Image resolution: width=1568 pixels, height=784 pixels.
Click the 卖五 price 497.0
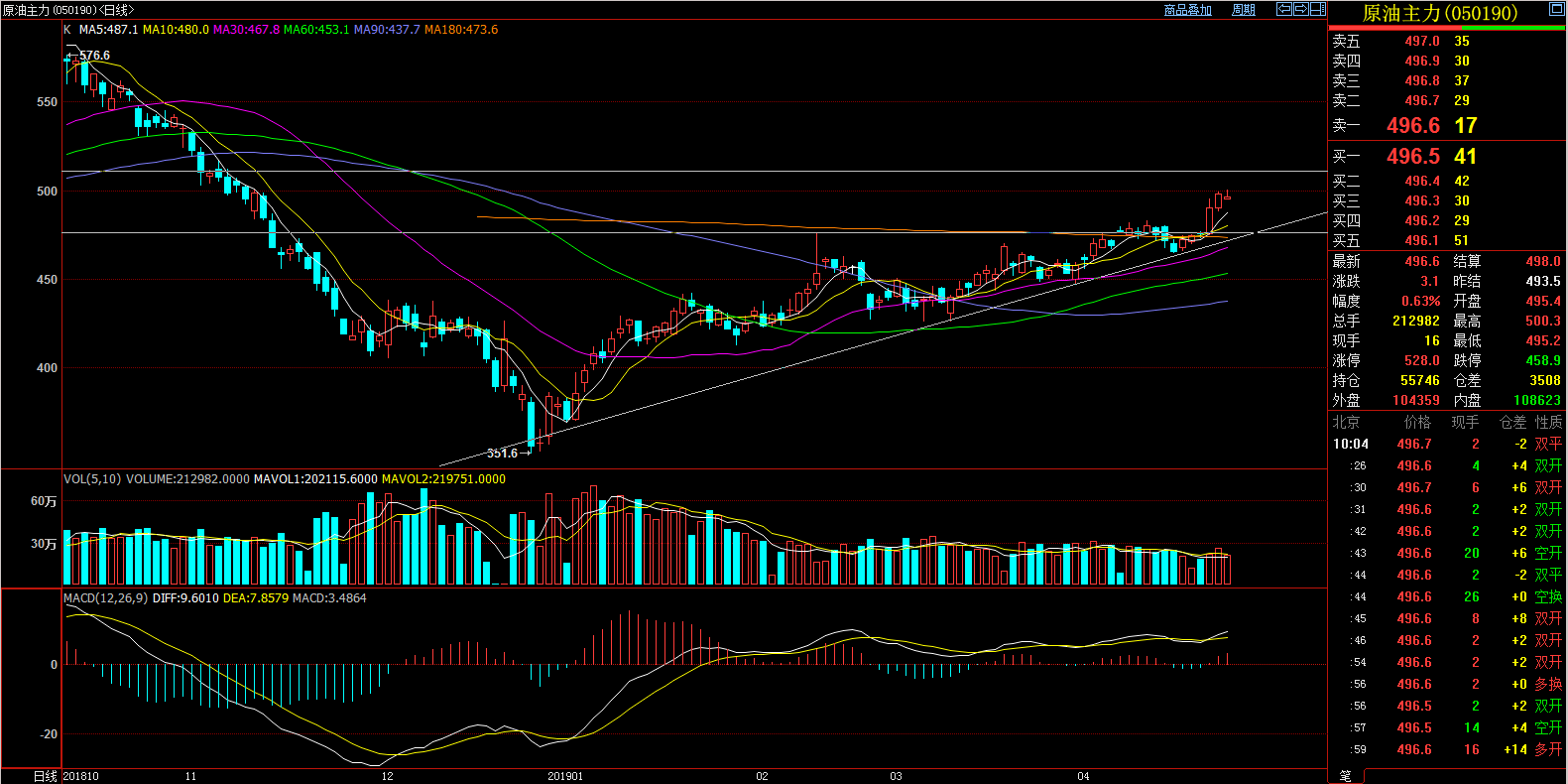coord(1422,42)
